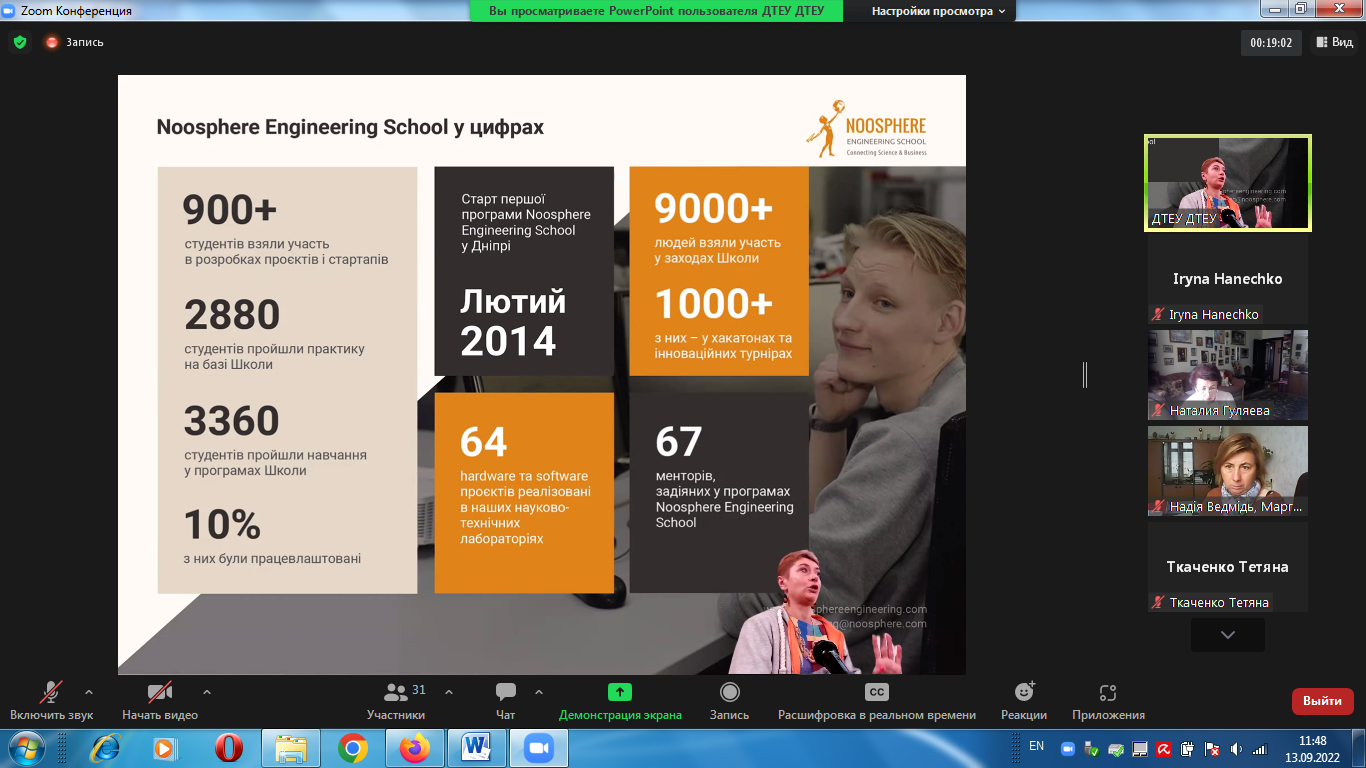Click the 1000+ figure on slide
Viewport: 1366px width, 768px height.
pos(714,303)
